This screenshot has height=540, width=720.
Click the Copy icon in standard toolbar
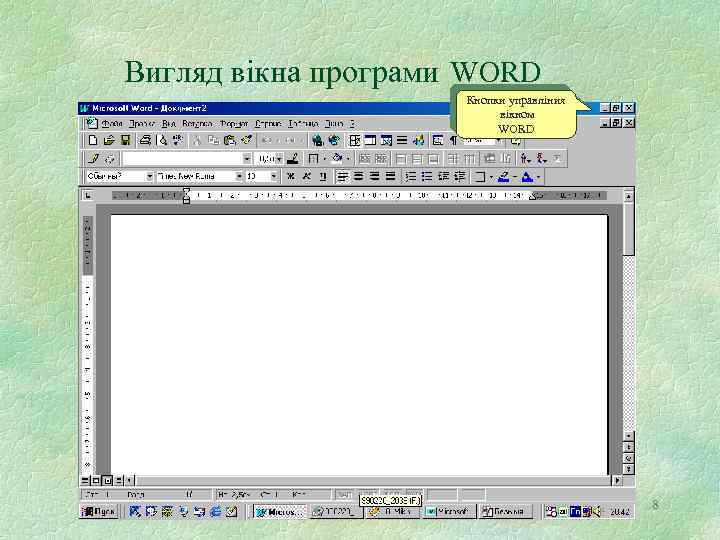(x=213, y=140)
